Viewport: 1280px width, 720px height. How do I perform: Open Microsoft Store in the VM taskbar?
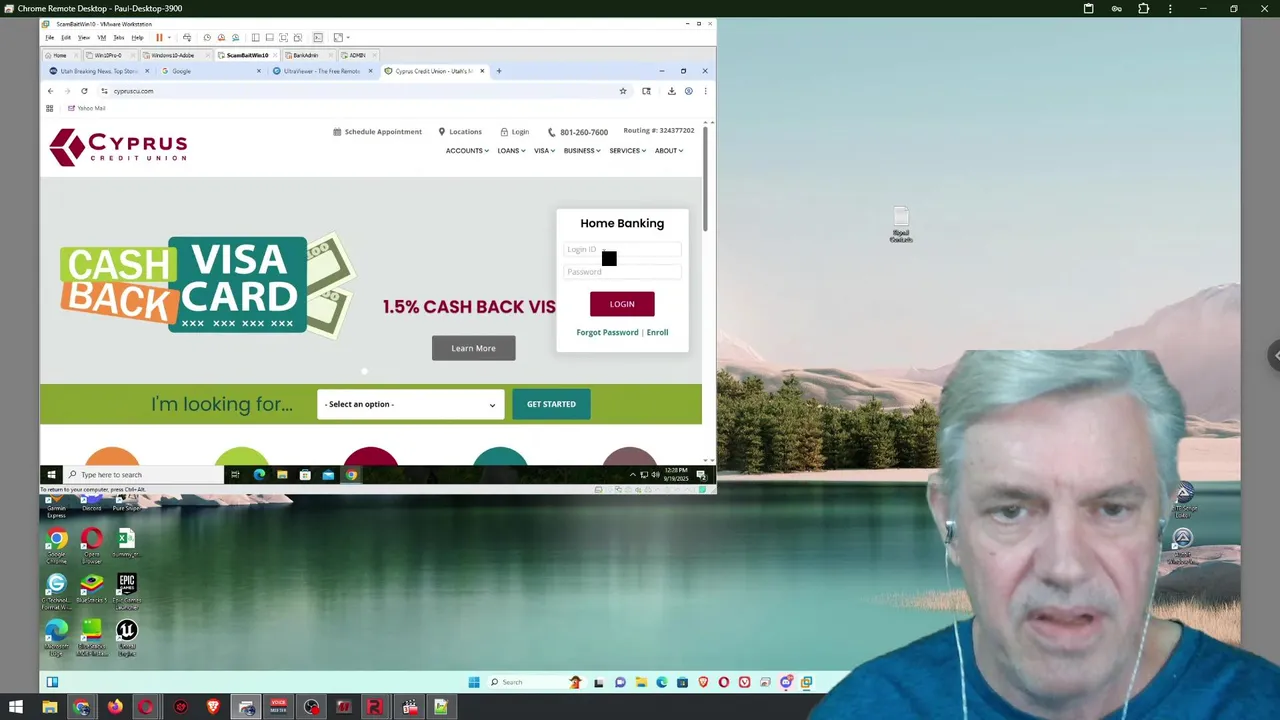pos(305,475)
